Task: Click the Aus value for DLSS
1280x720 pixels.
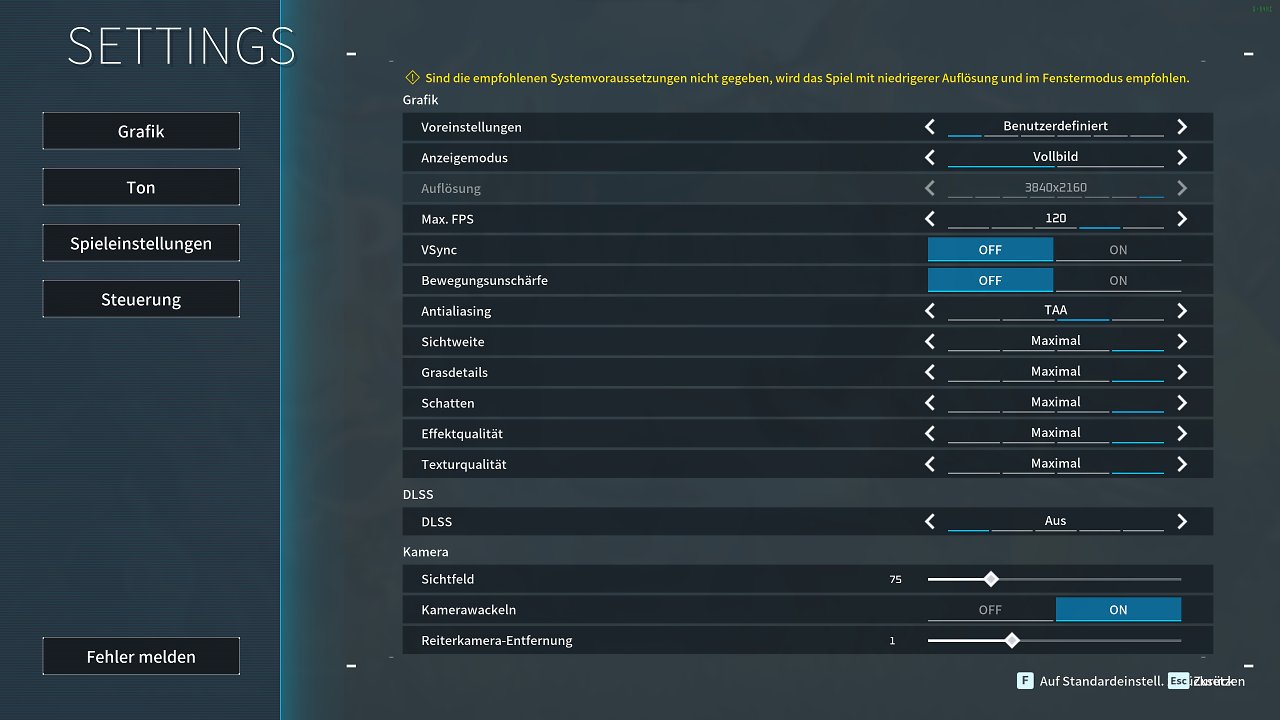Action: click(1056, 521)
